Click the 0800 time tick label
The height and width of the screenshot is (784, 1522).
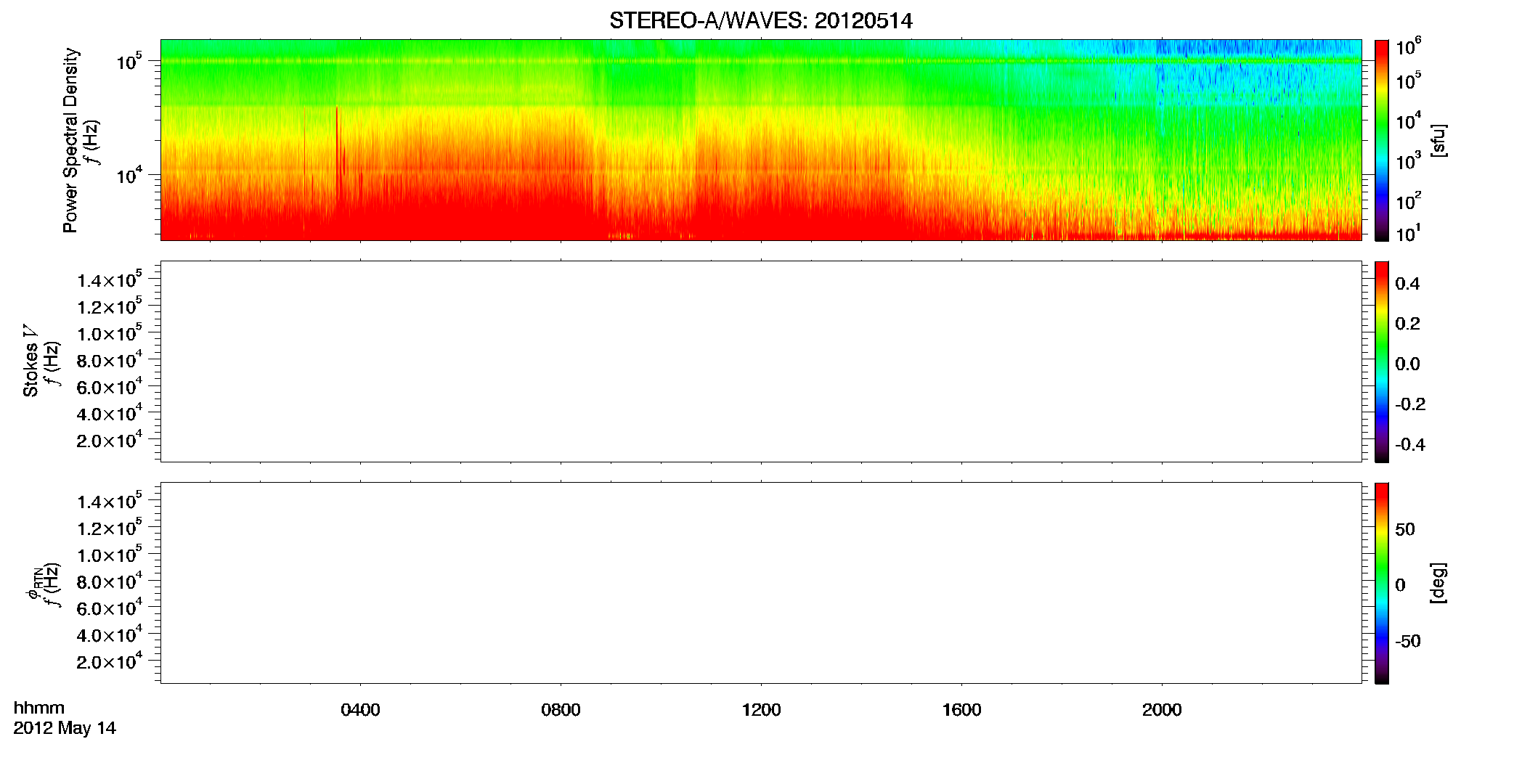point(561,710)
